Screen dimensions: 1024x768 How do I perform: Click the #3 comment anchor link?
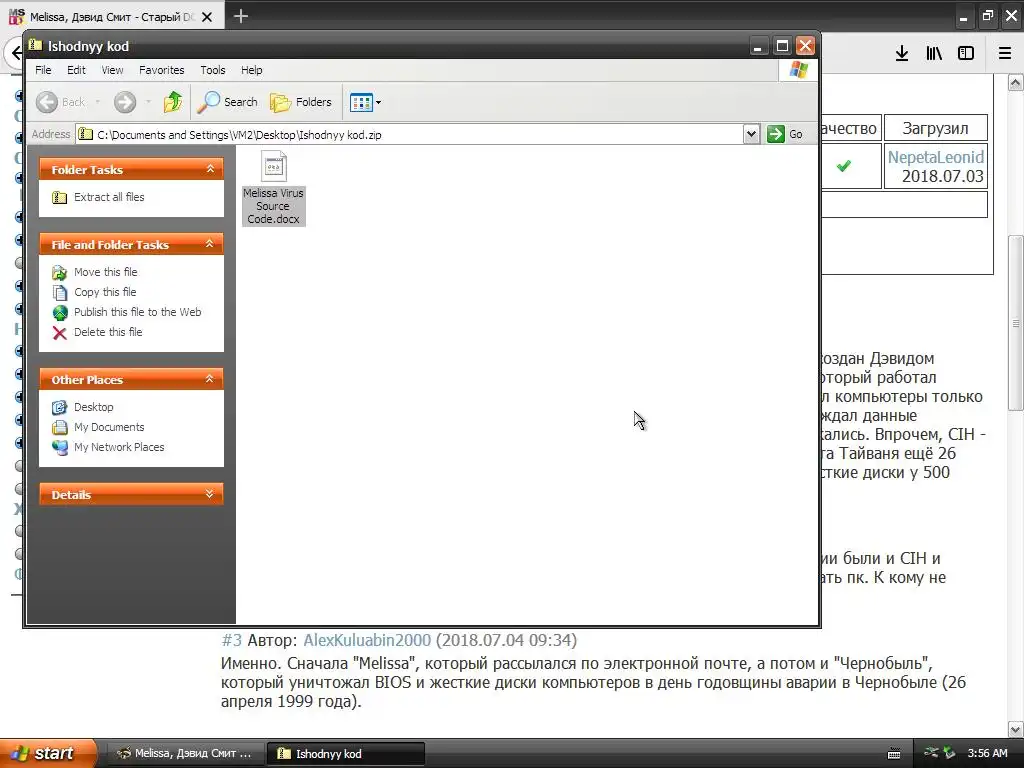pyautogui.click(x=231, y=640)
